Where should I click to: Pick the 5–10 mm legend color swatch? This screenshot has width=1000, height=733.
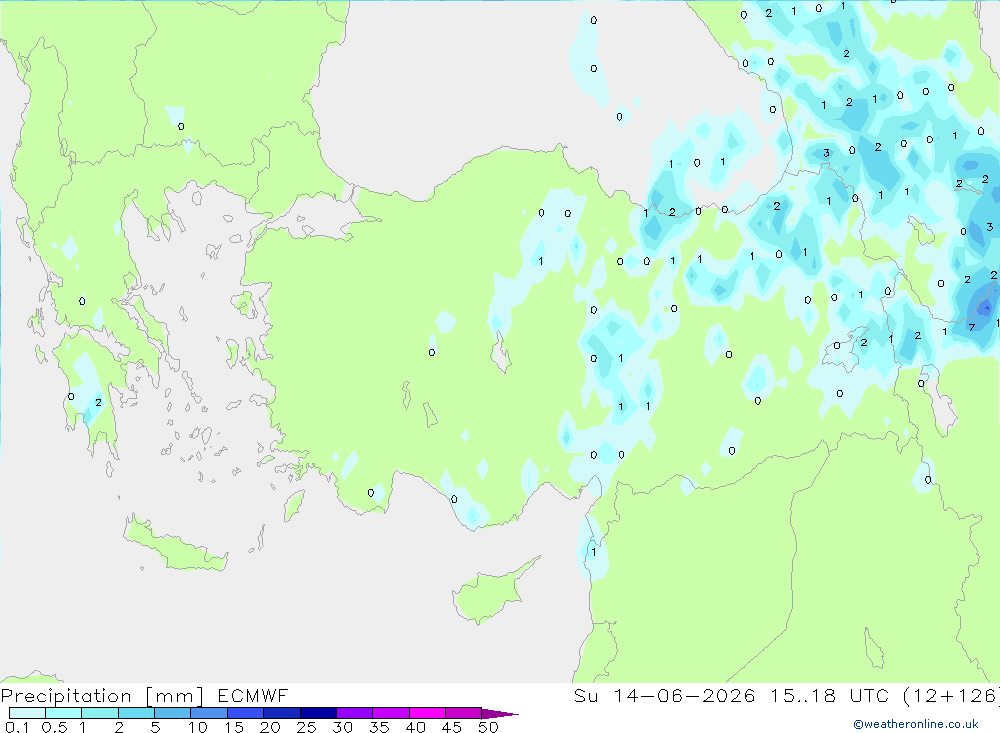pos(172,713)
